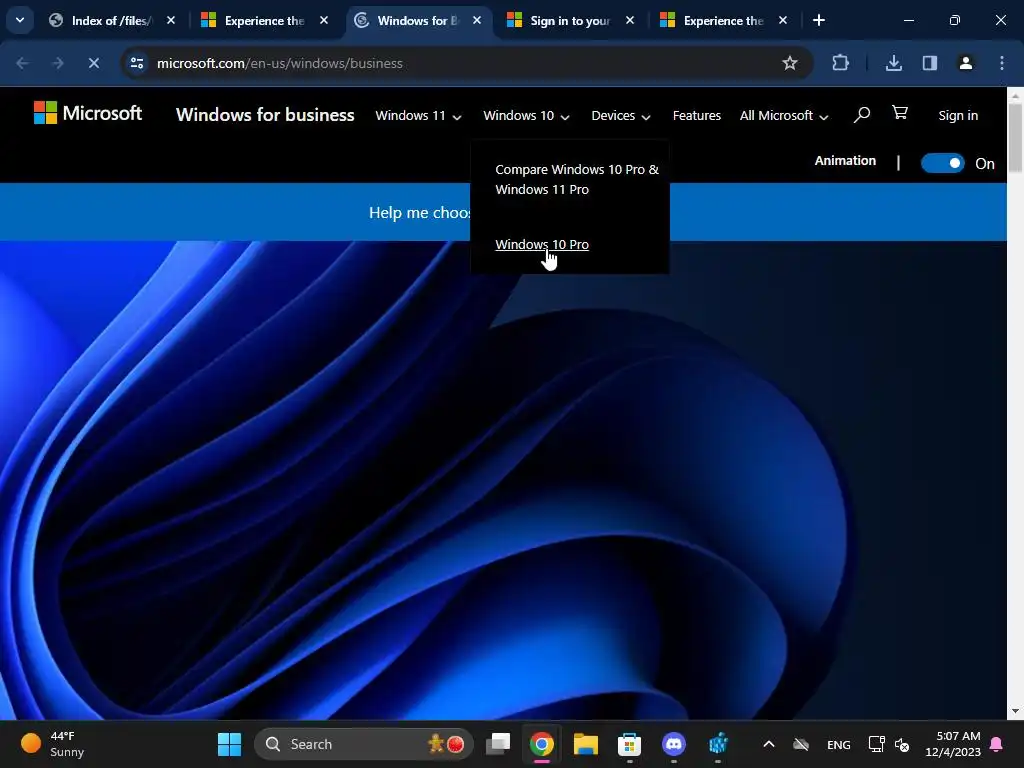Click the scrollbar down arrow
Image resolution: width=1024 pixels, height=768 pixels.
coord(1016,711)
